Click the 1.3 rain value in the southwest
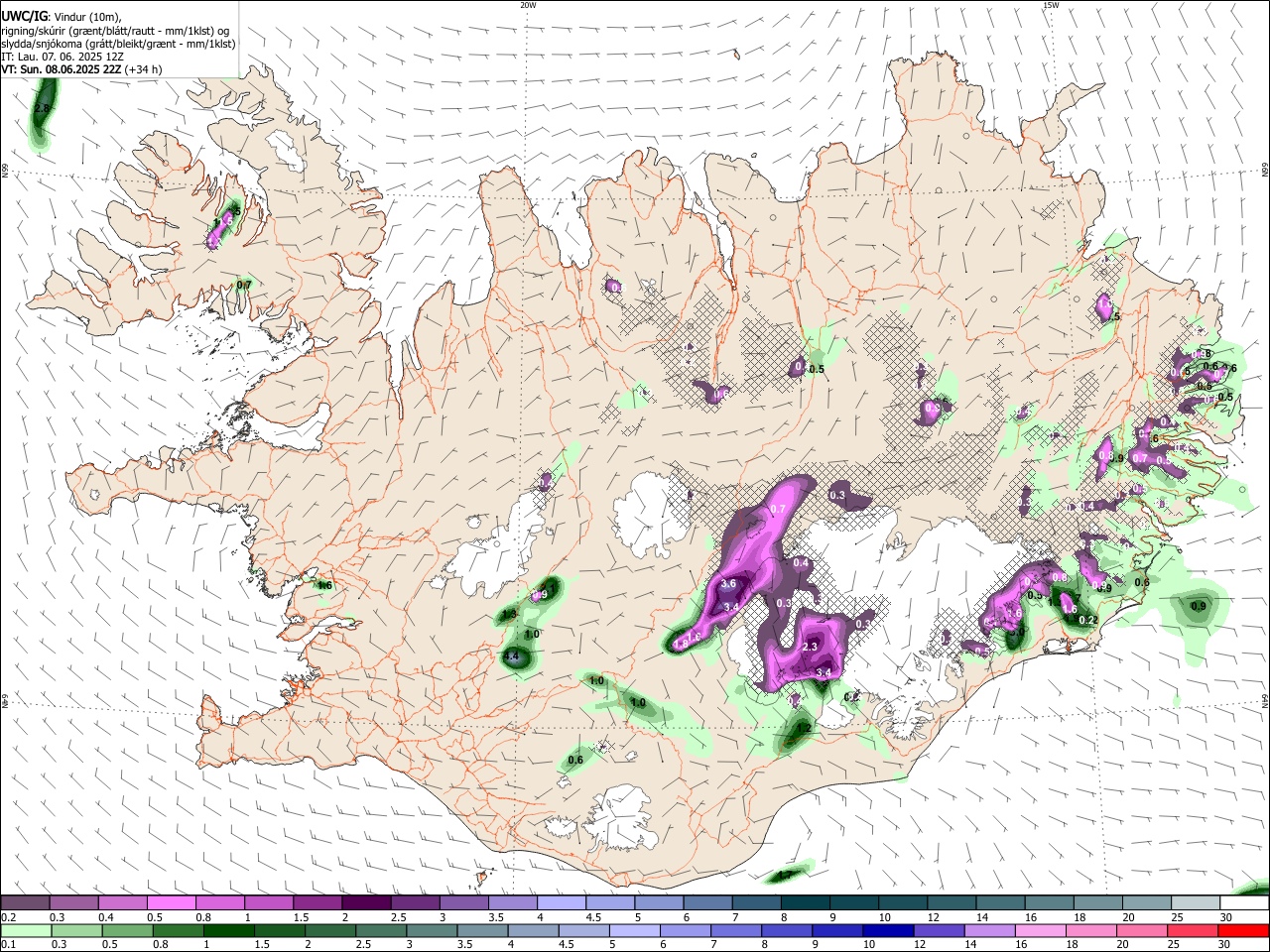This screenshot has height=952, width=1270. coord(509,615)
